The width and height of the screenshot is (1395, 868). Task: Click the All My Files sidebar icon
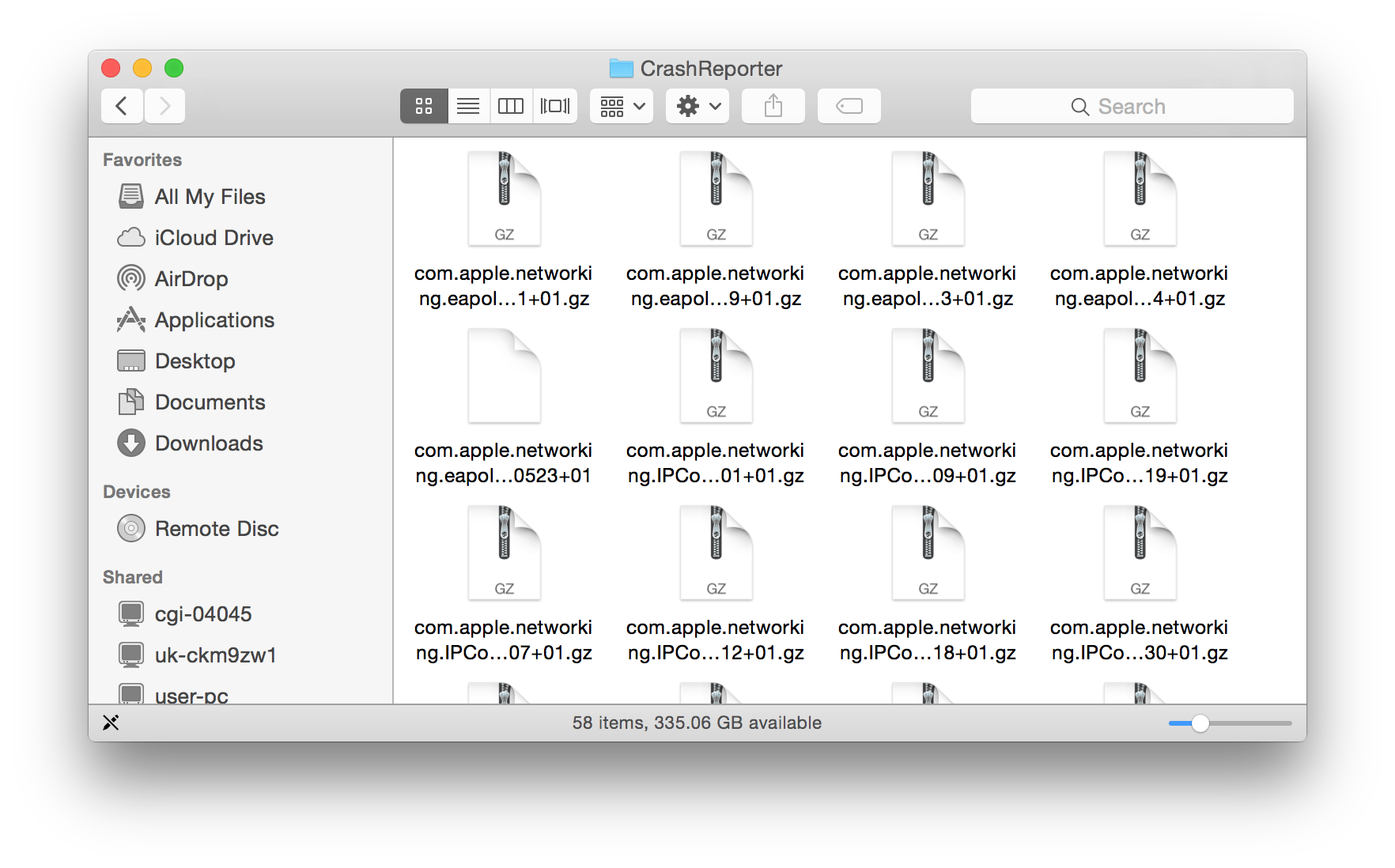click(x=131, y=196)
